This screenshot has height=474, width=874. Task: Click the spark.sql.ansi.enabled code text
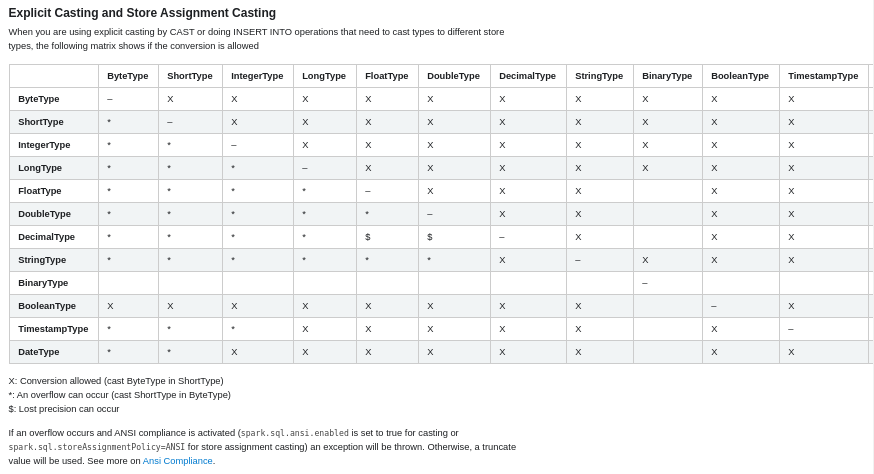point(295,433)
